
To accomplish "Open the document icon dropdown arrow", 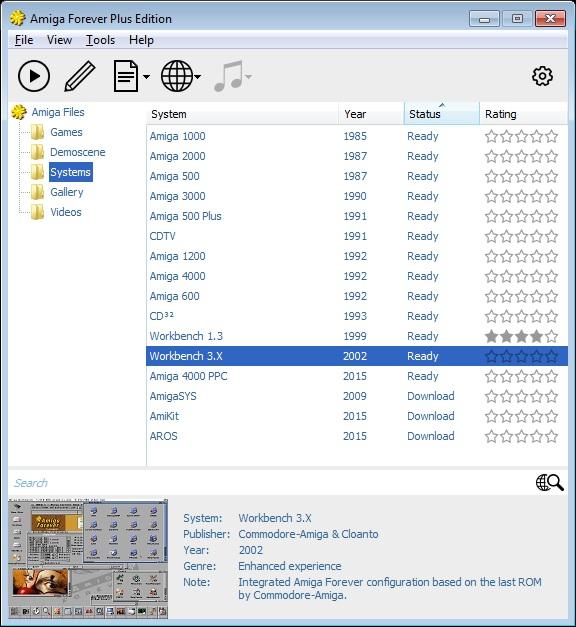I will click(146, 76).
